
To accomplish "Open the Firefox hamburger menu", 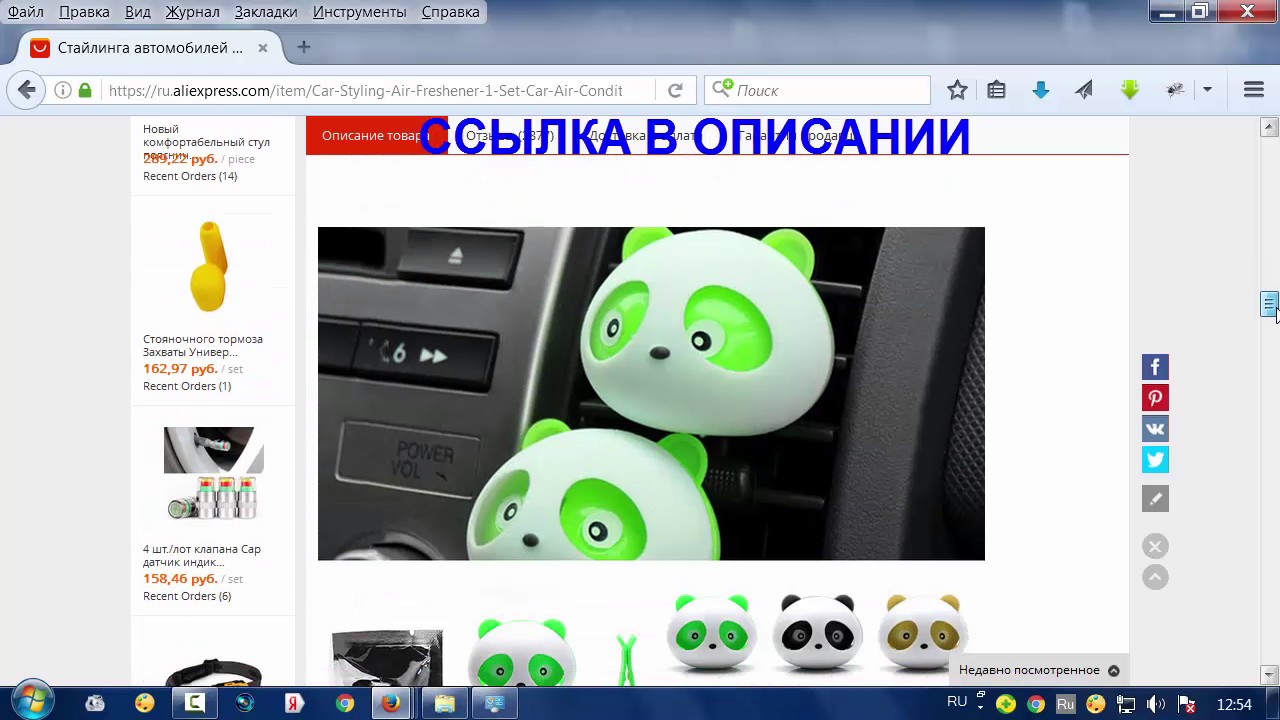I will [x=1254, y=90].
